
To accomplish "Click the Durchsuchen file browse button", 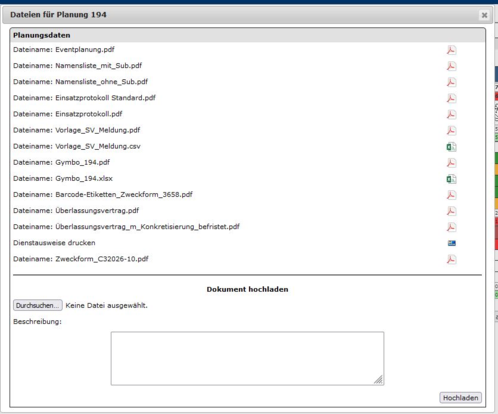I will pos(38,305).
